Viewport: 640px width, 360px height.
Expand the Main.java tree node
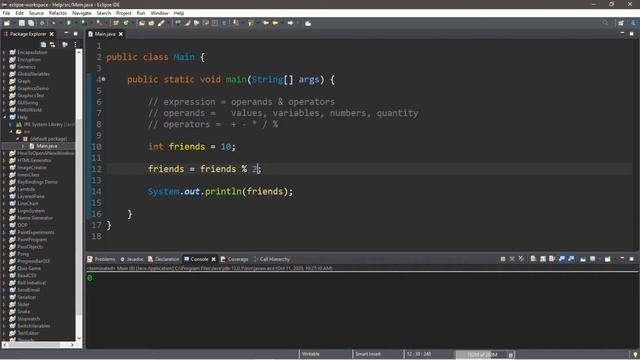(24, 146)
